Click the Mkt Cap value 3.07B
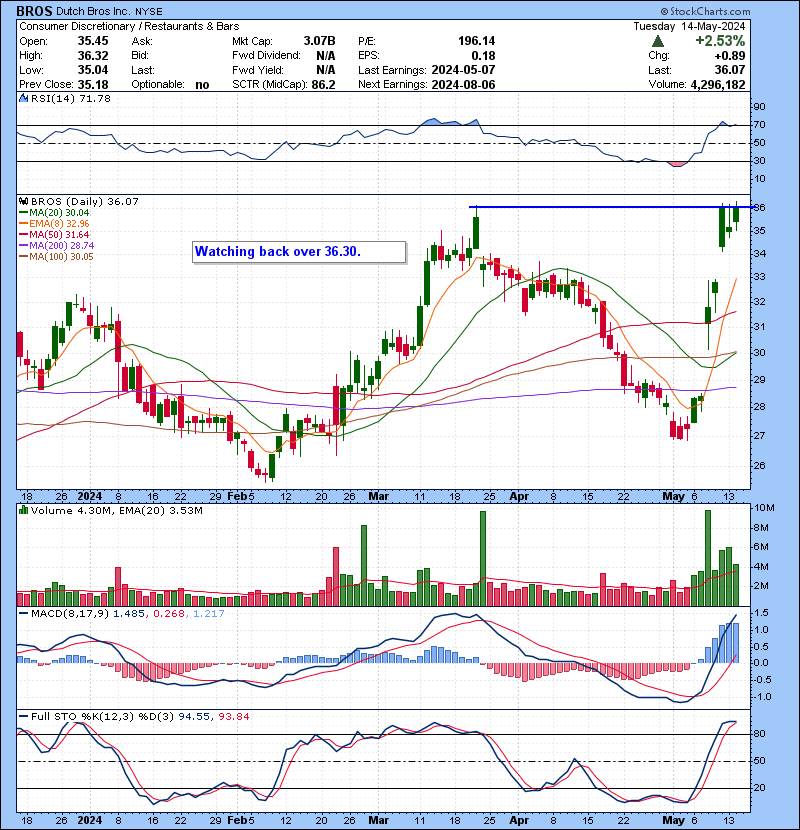Screen dimensions: 800x830 [319, 41]
